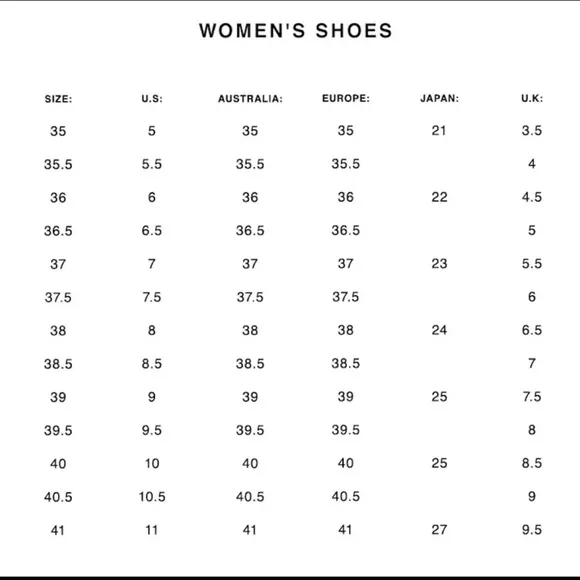Click the EUROPE column header
The height and width of the screenshot is (580, 580).
pos(346,98)
